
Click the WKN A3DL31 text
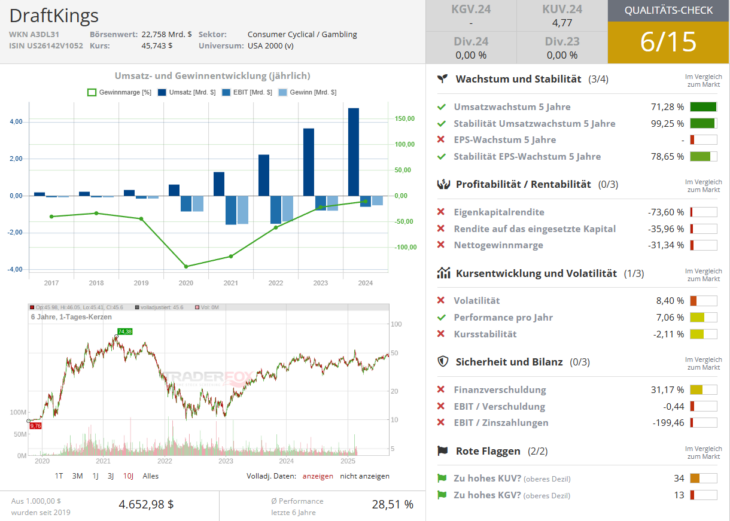click(x=34, y=34)
